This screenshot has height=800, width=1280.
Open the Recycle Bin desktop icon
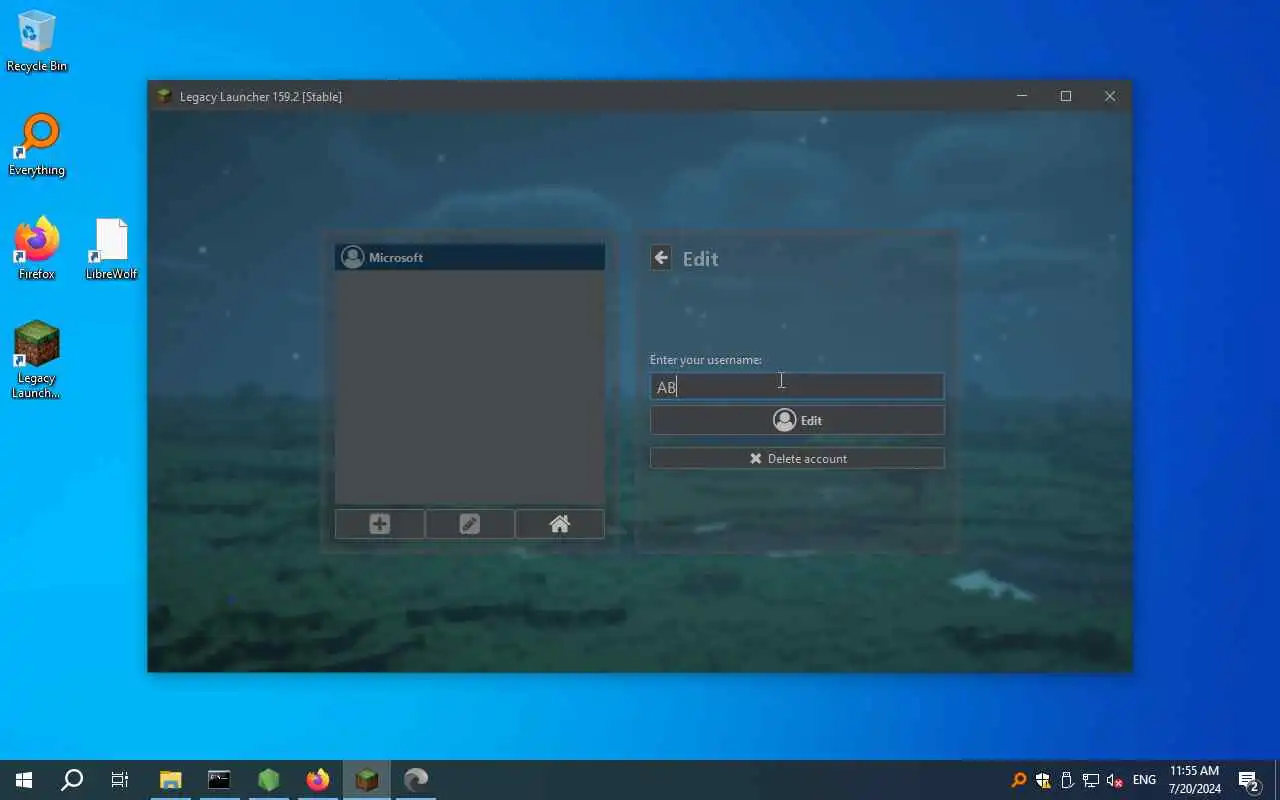(37, 42)
